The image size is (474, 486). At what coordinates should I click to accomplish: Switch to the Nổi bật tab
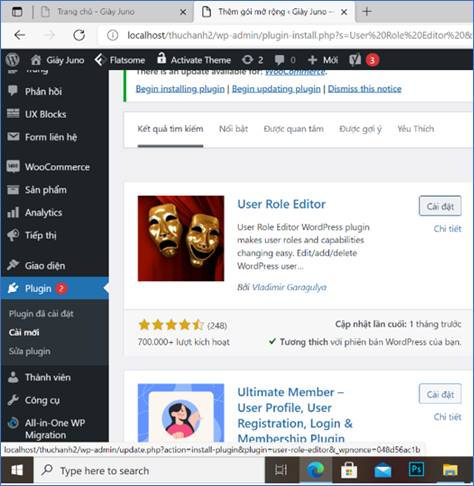coord(233,129)
